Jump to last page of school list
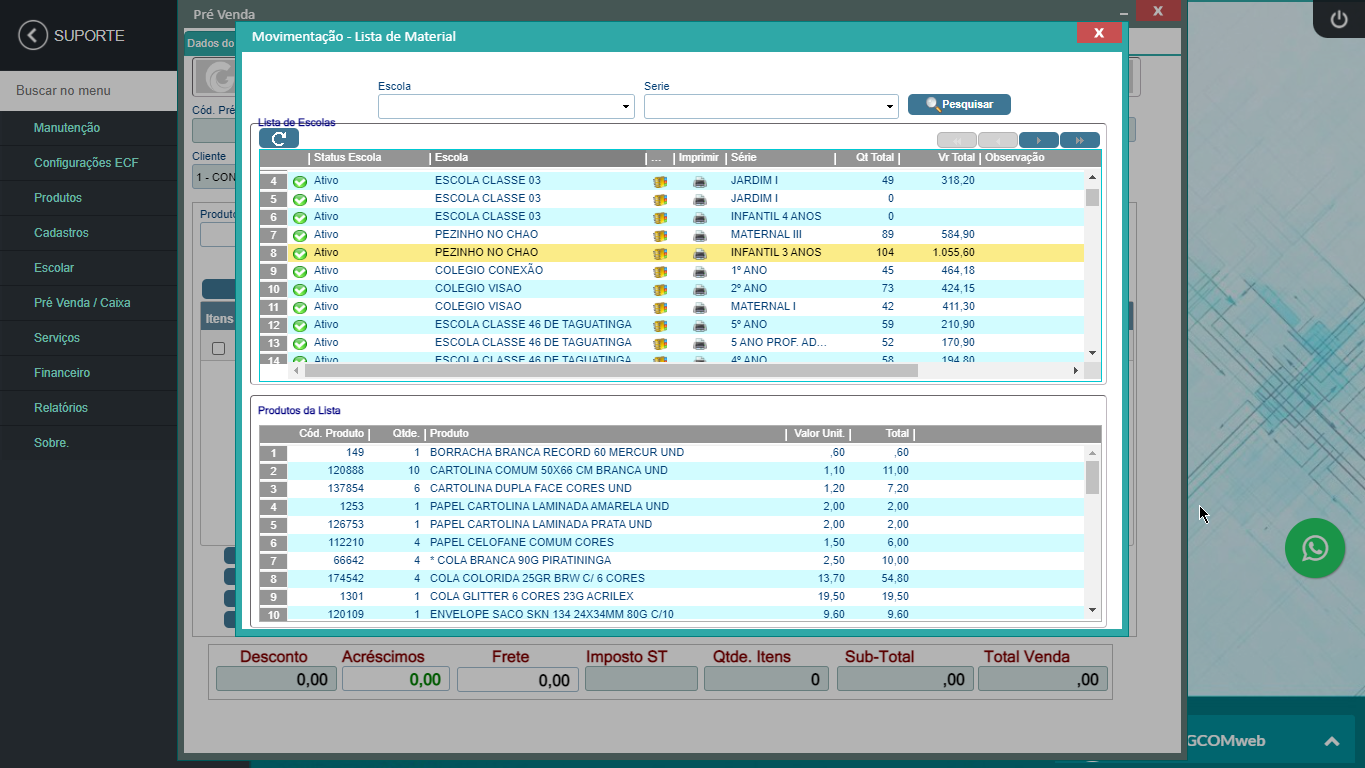Viewport: 1365px width, 768px height. pos(1080,140)
